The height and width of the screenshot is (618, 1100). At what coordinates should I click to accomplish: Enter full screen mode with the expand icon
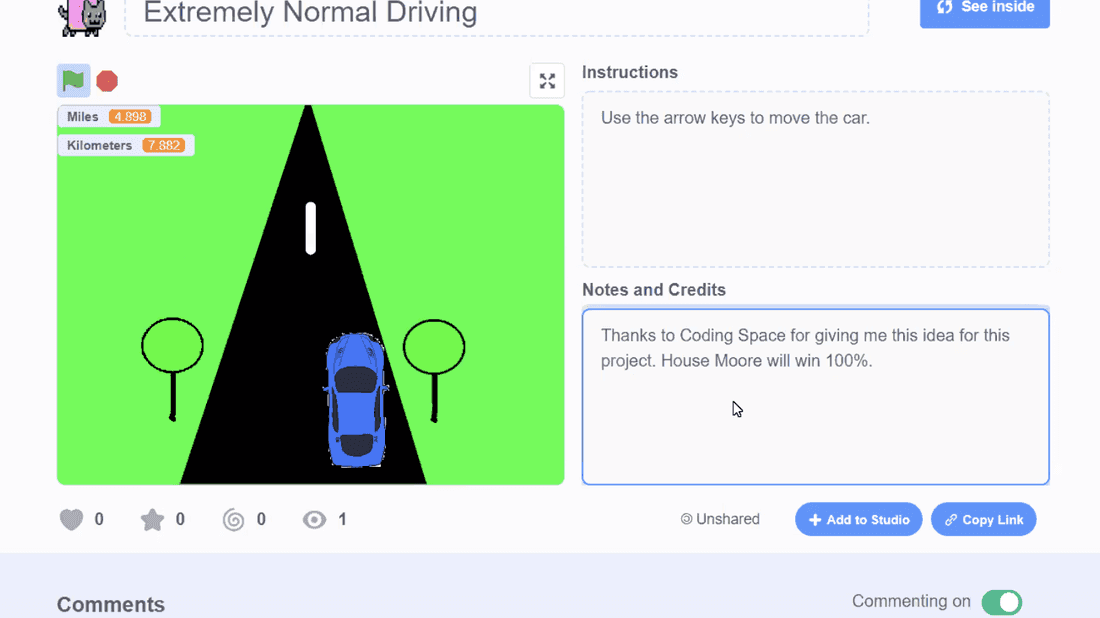[547, 81]
